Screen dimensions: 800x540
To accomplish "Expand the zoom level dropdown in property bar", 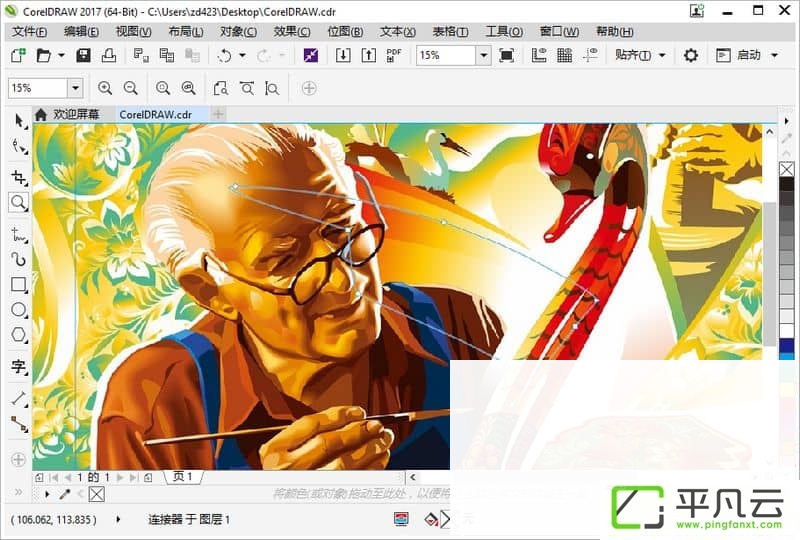I will coord(76,88).
